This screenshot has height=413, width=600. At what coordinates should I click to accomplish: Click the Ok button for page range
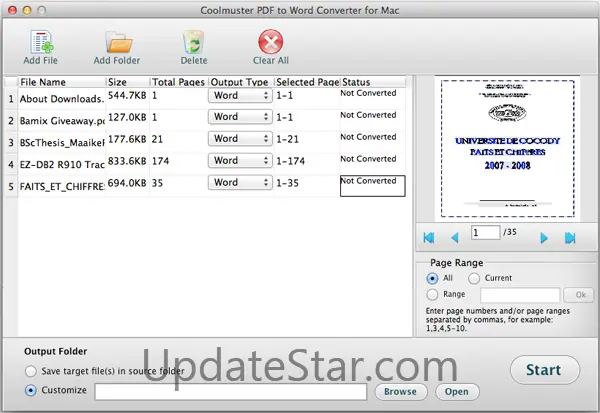click(579, 295)
